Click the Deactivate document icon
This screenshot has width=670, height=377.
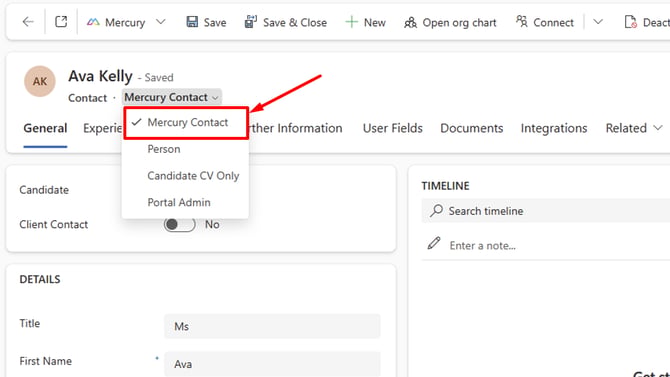(631, 22)
